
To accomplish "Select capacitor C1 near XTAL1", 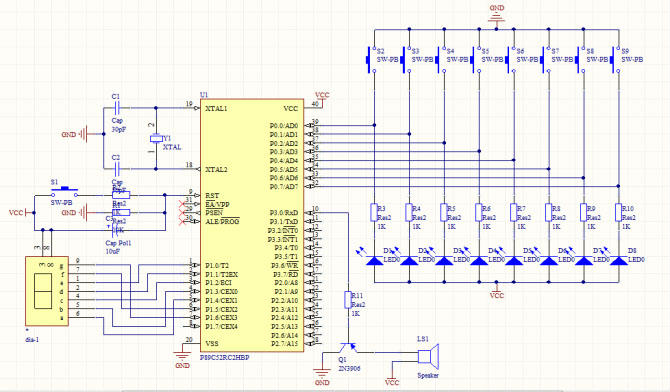I will click(x=117, y=108).
